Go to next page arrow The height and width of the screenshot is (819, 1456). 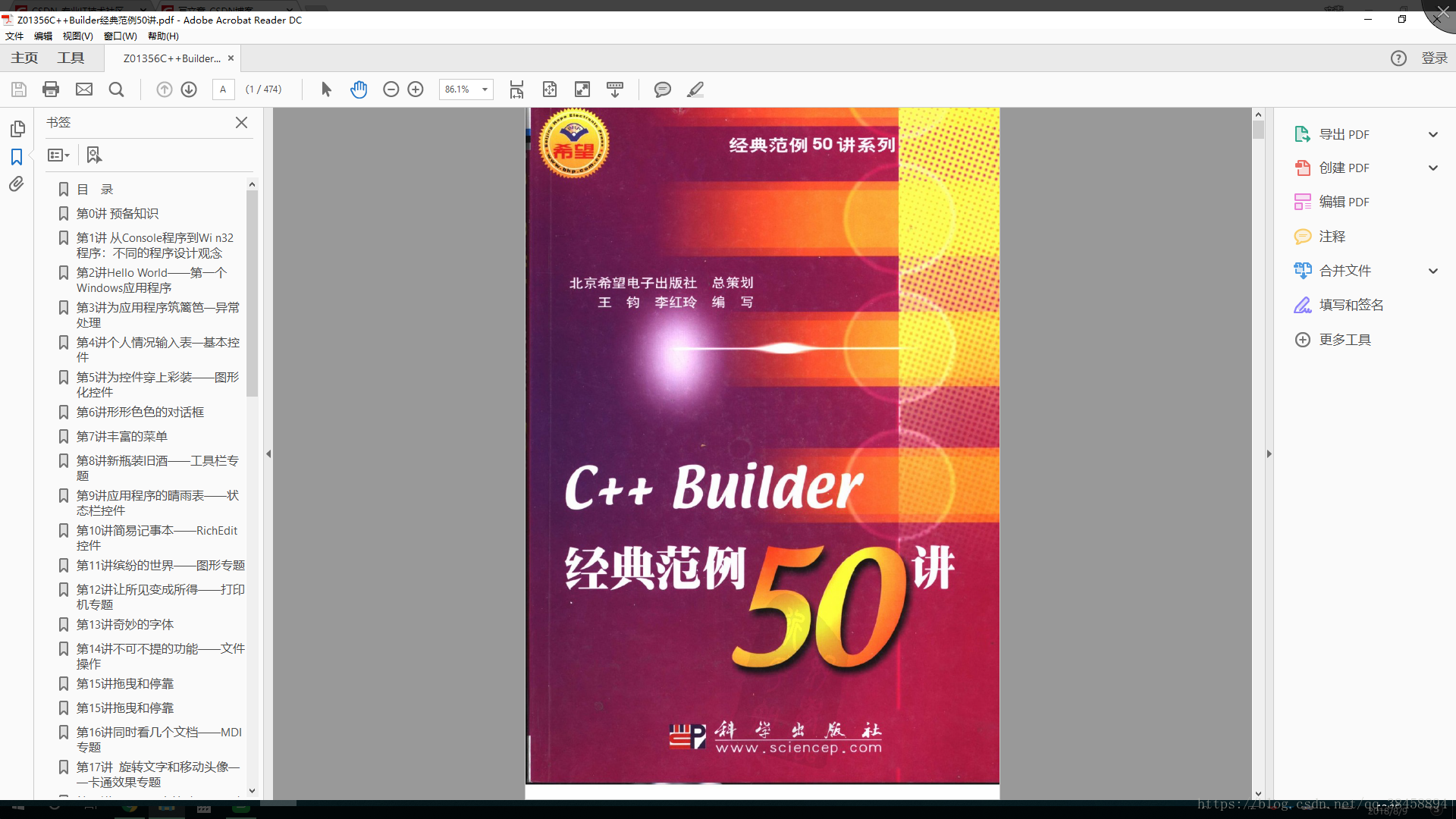[189, 89]
